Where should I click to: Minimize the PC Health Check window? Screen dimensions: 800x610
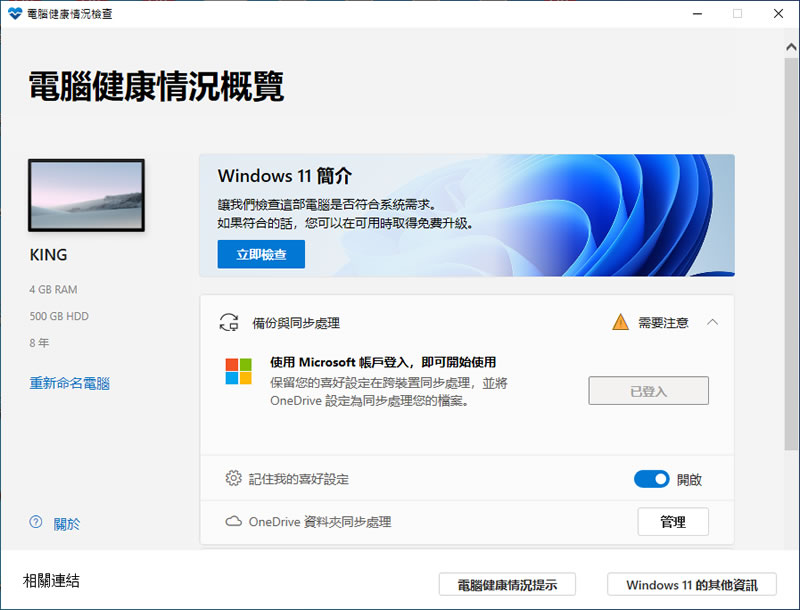click(697, 14)
